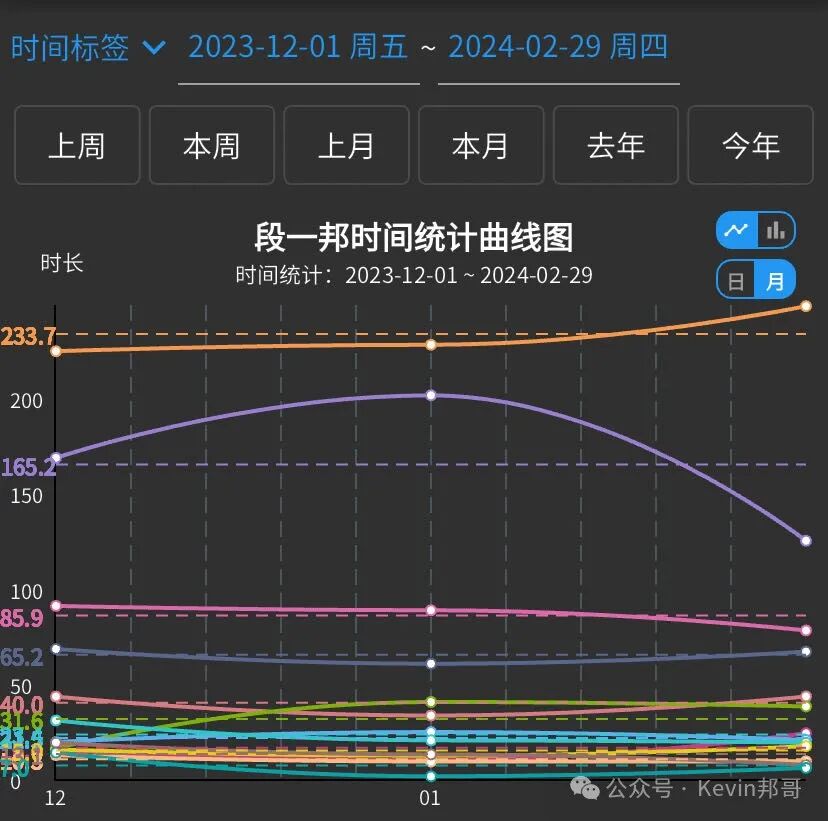The image size is (828, 821).
Task: Click y-axis title 时长
Action: (62, 263)
